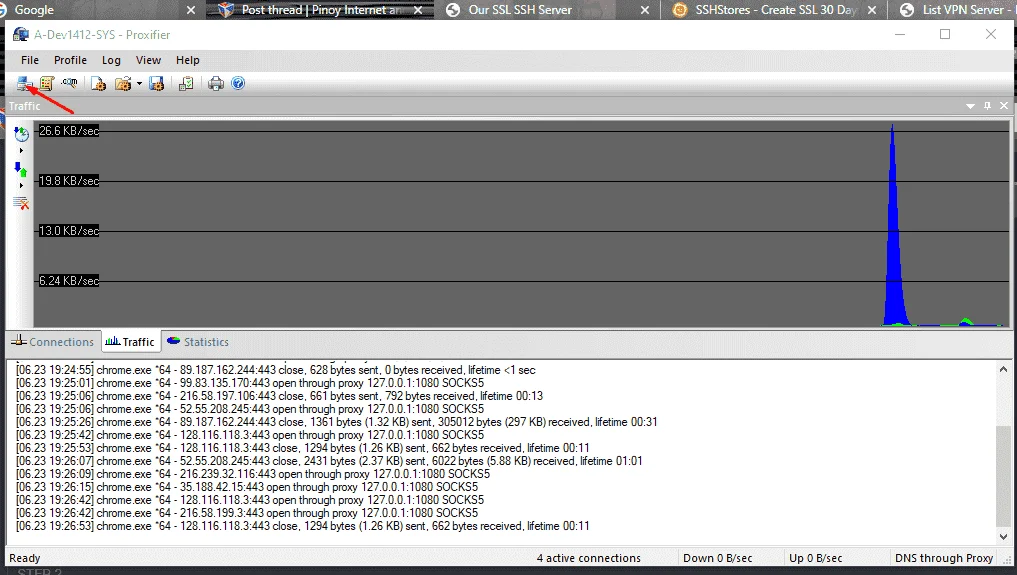Click 'Down 0 B/sec' status indicator

tap(717, 558)
